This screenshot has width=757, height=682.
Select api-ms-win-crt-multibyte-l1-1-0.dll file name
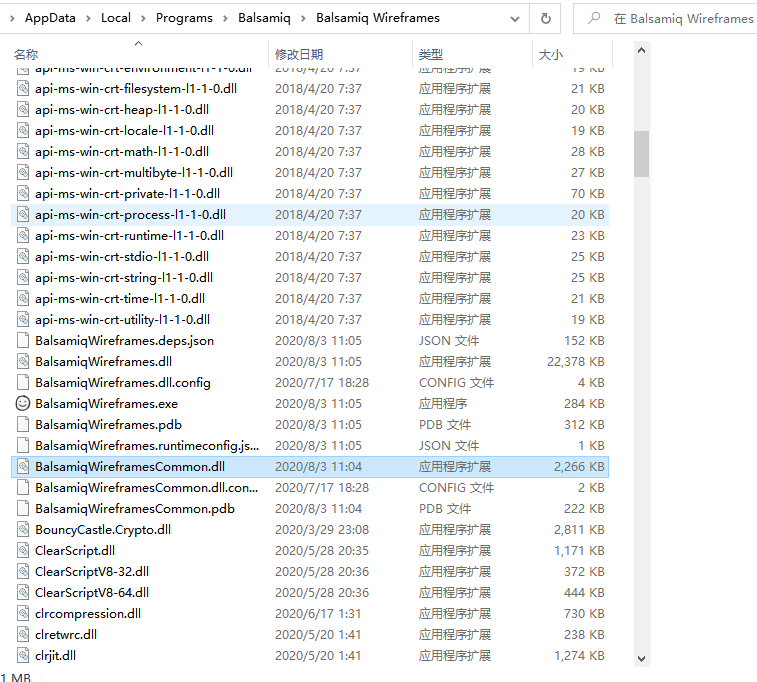pyautogui.click(x=134, y=172)
